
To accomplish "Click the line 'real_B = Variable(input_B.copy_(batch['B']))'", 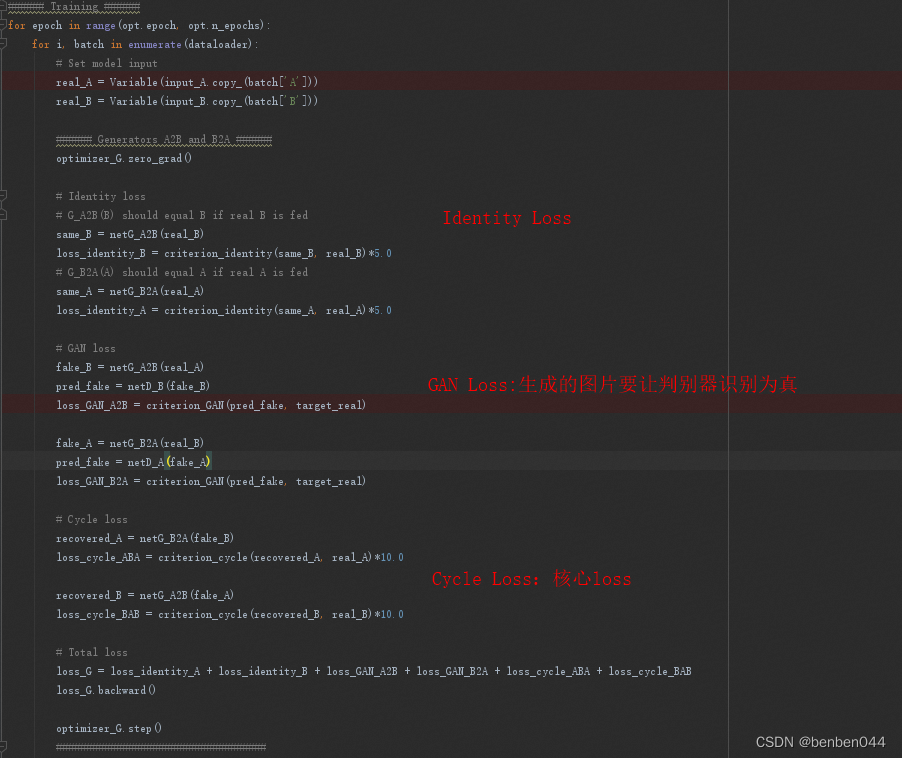I will pos(187,101).
